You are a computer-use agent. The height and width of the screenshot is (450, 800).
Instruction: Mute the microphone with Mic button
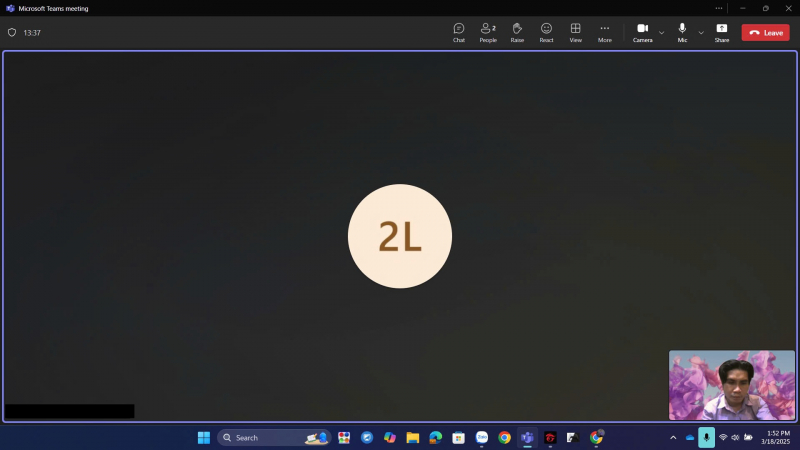pos(682,32)
